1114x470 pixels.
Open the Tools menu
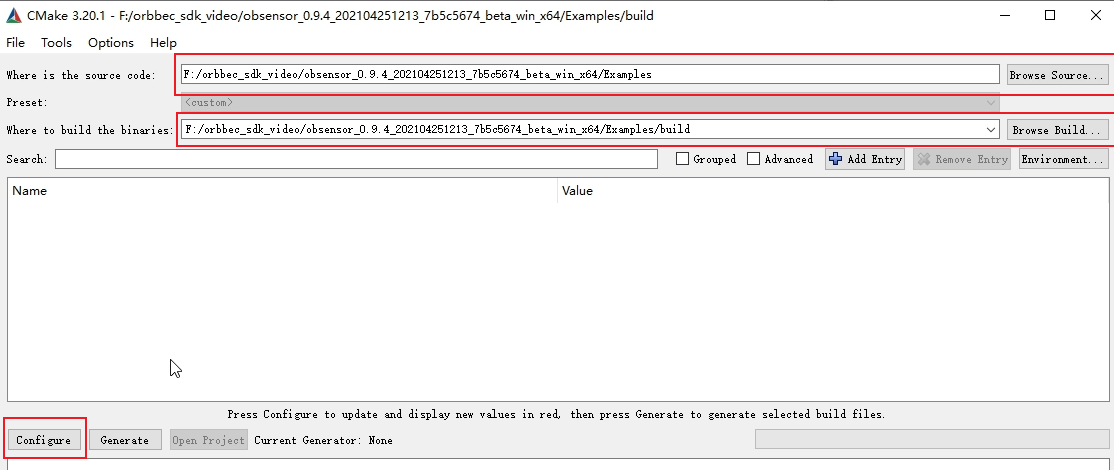point(56,43)
